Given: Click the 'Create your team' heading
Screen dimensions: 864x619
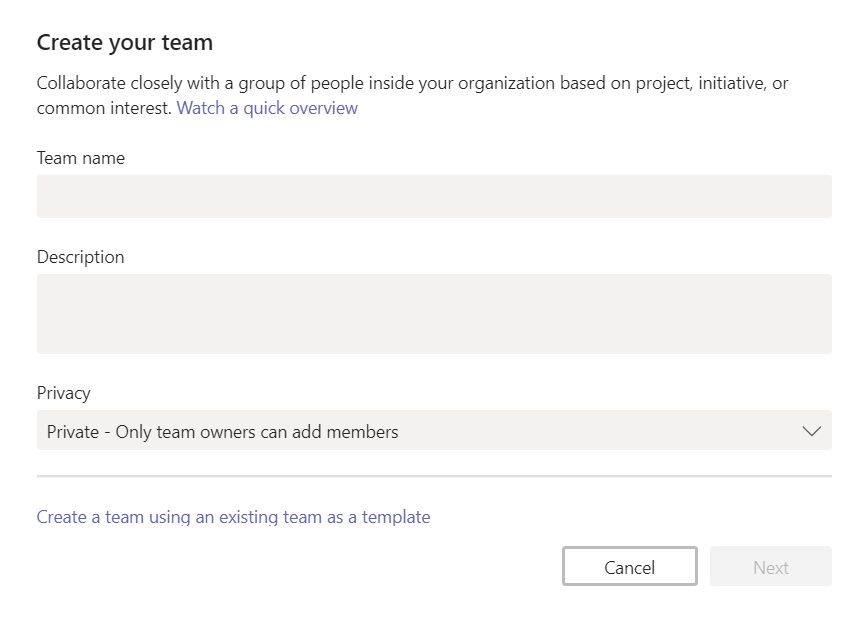Looking at the screenshot, I should pyautogui.click(x=125, y=43).
